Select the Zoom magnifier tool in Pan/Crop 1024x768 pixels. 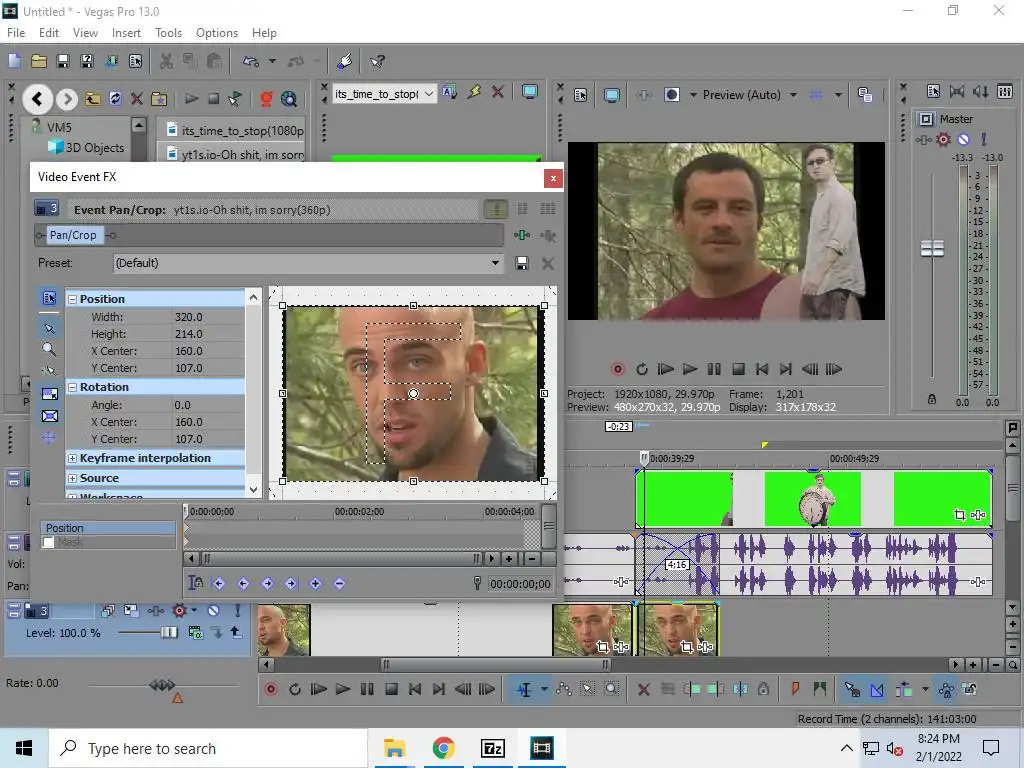tap(49, 349)
